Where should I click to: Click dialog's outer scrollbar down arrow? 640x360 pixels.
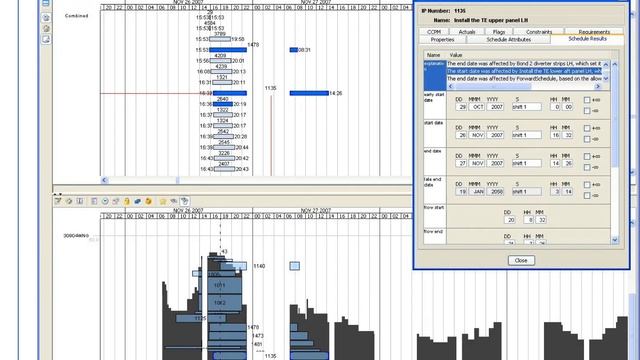(x=615, y=240)
